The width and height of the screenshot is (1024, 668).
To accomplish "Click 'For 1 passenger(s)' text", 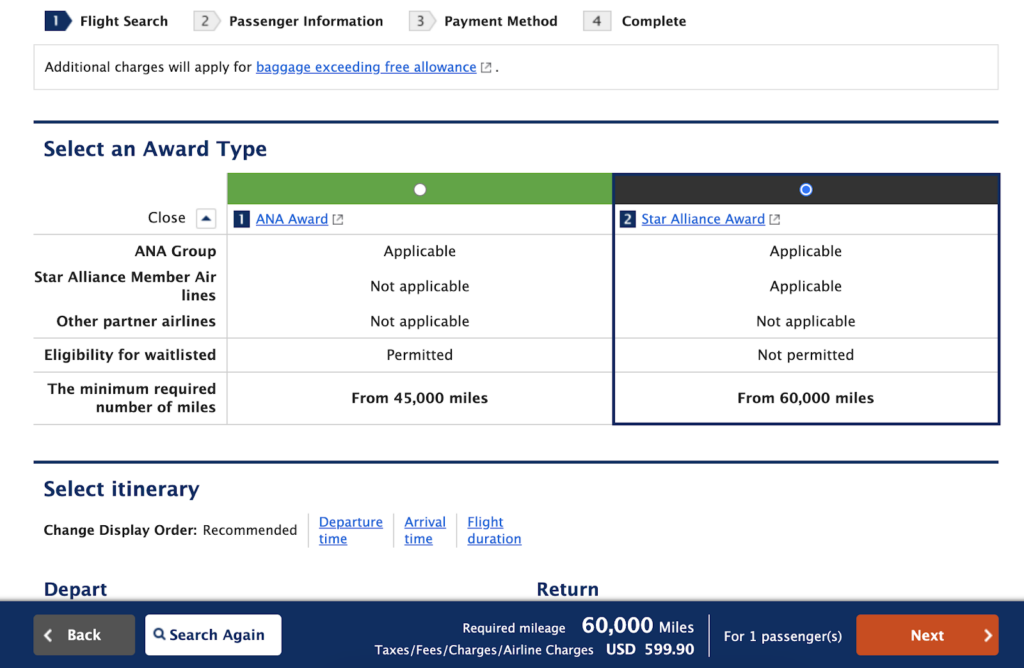I will (x=782, y=636).
